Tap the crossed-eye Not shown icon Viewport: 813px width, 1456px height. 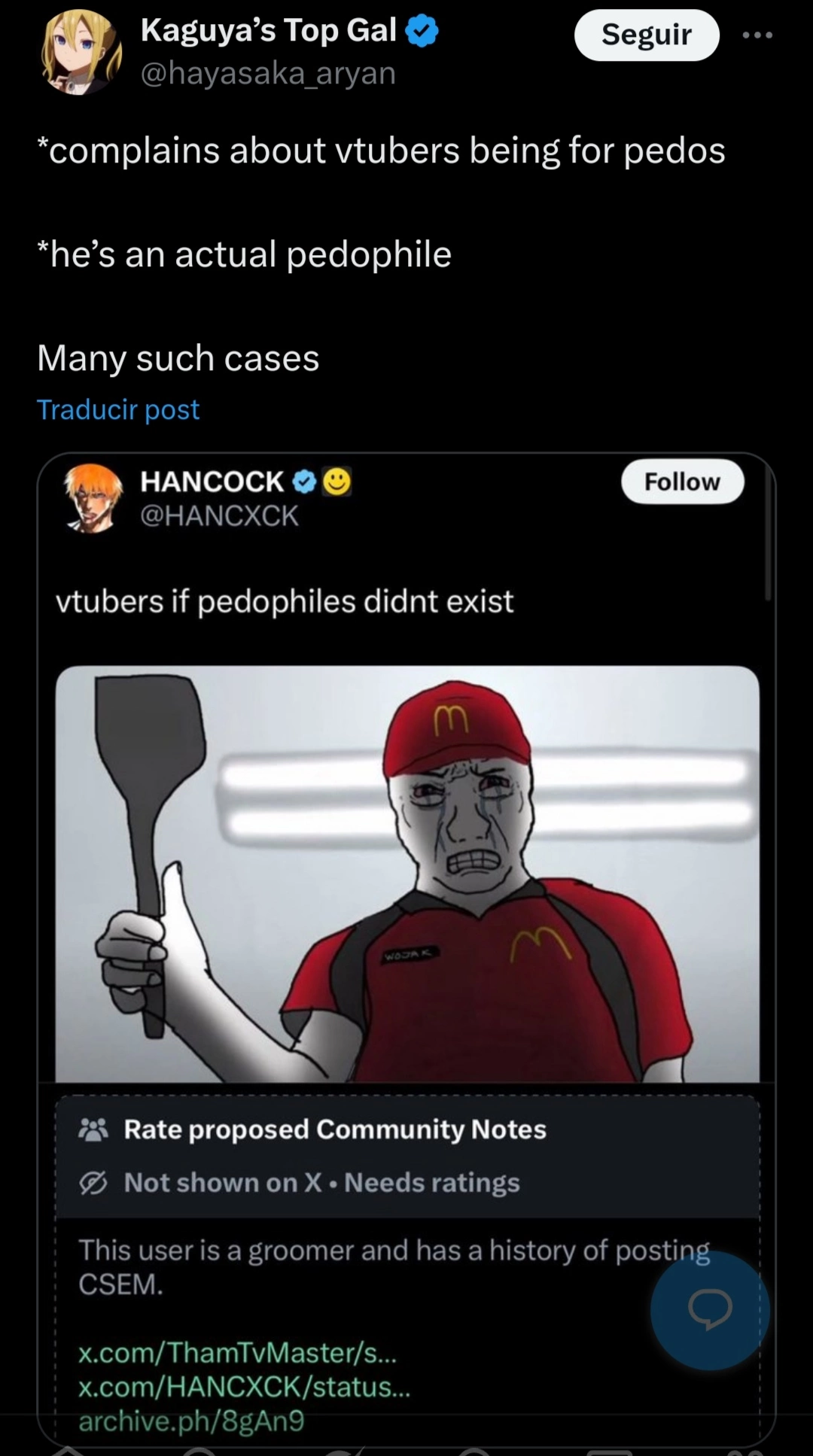click(93, 1183)
